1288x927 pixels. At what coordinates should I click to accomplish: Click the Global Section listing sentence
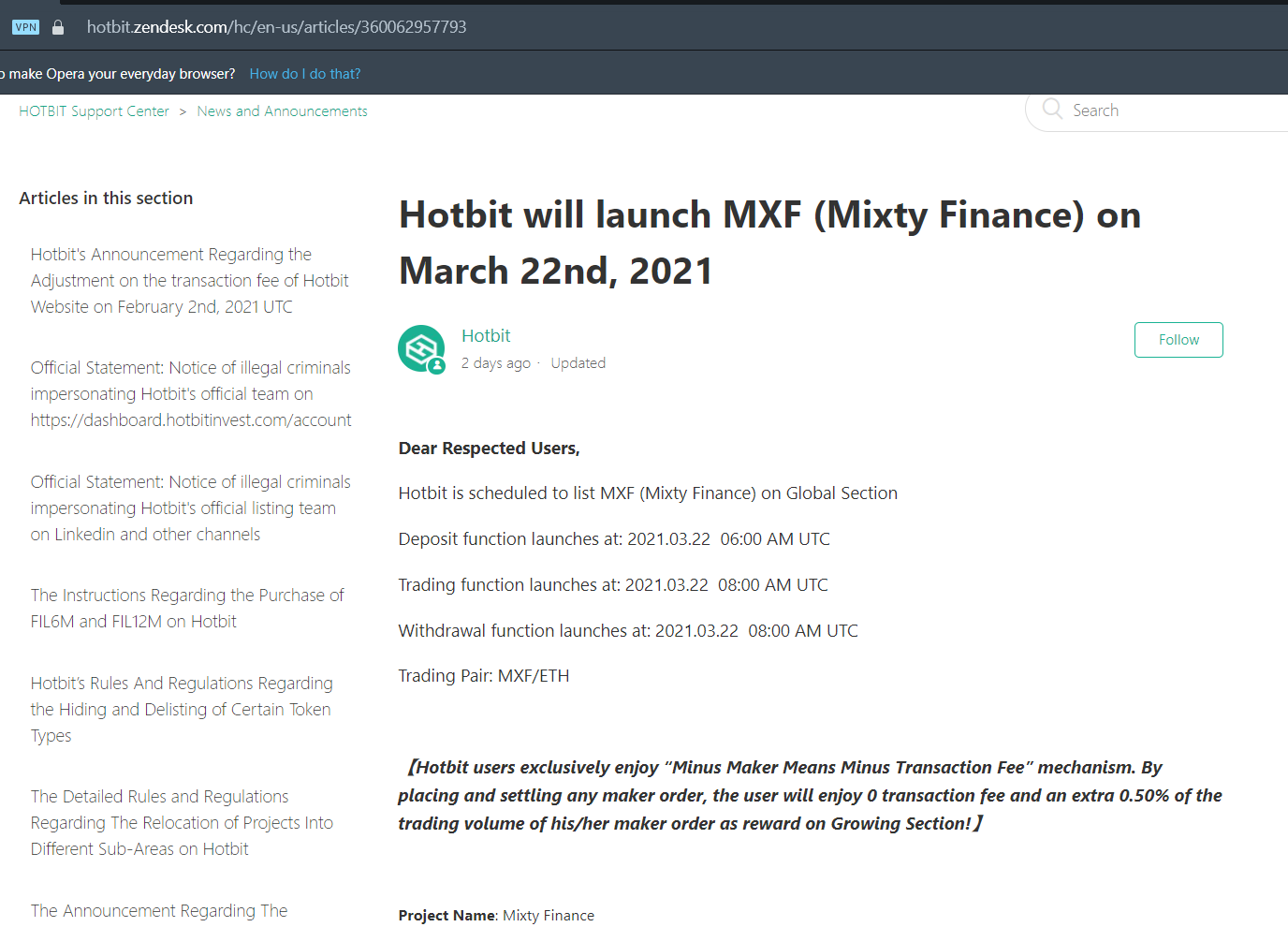coord(648,493)
